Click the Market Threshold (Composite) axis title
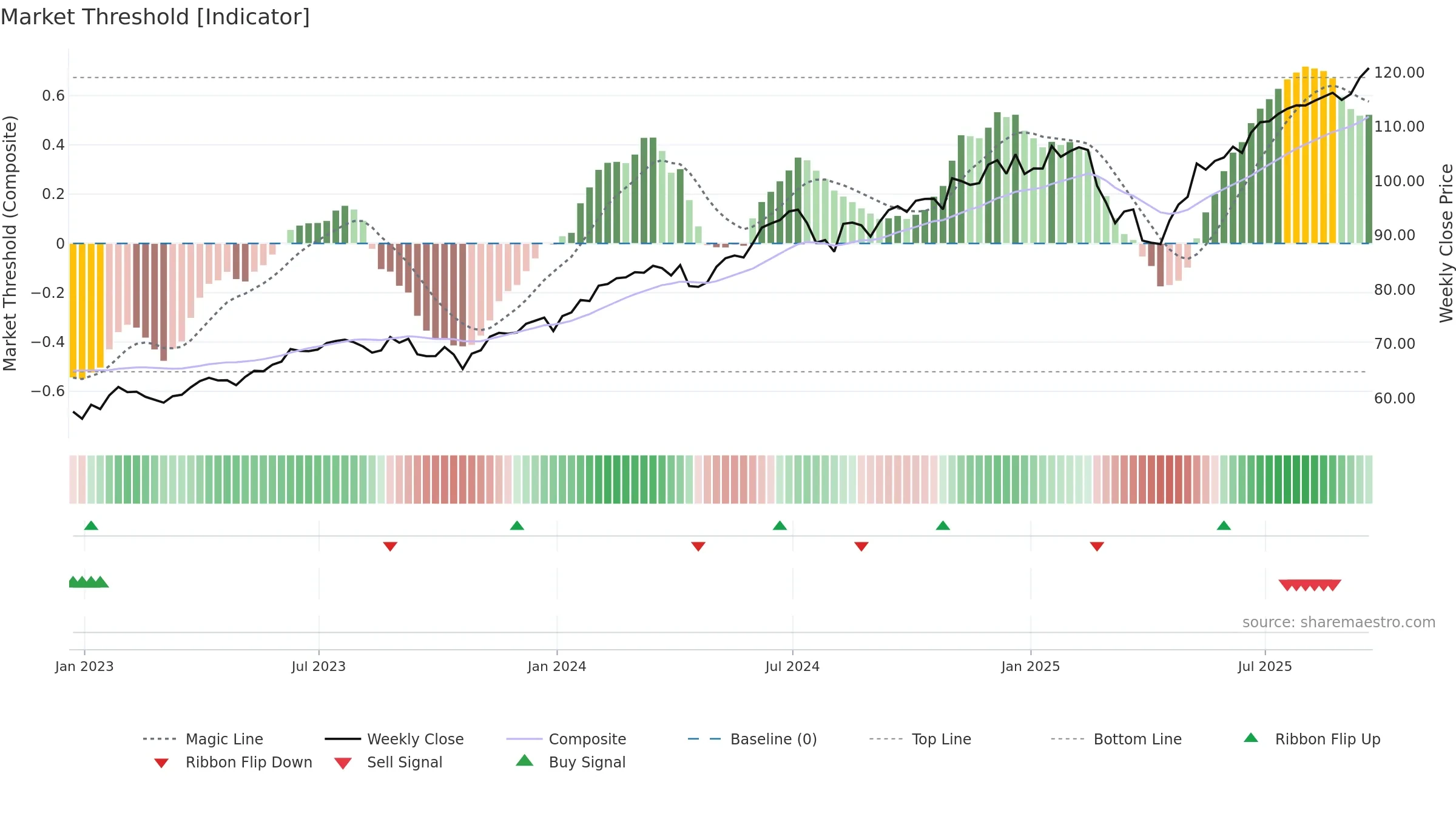This screenshot has height=819, width=1456. point(10,243)
